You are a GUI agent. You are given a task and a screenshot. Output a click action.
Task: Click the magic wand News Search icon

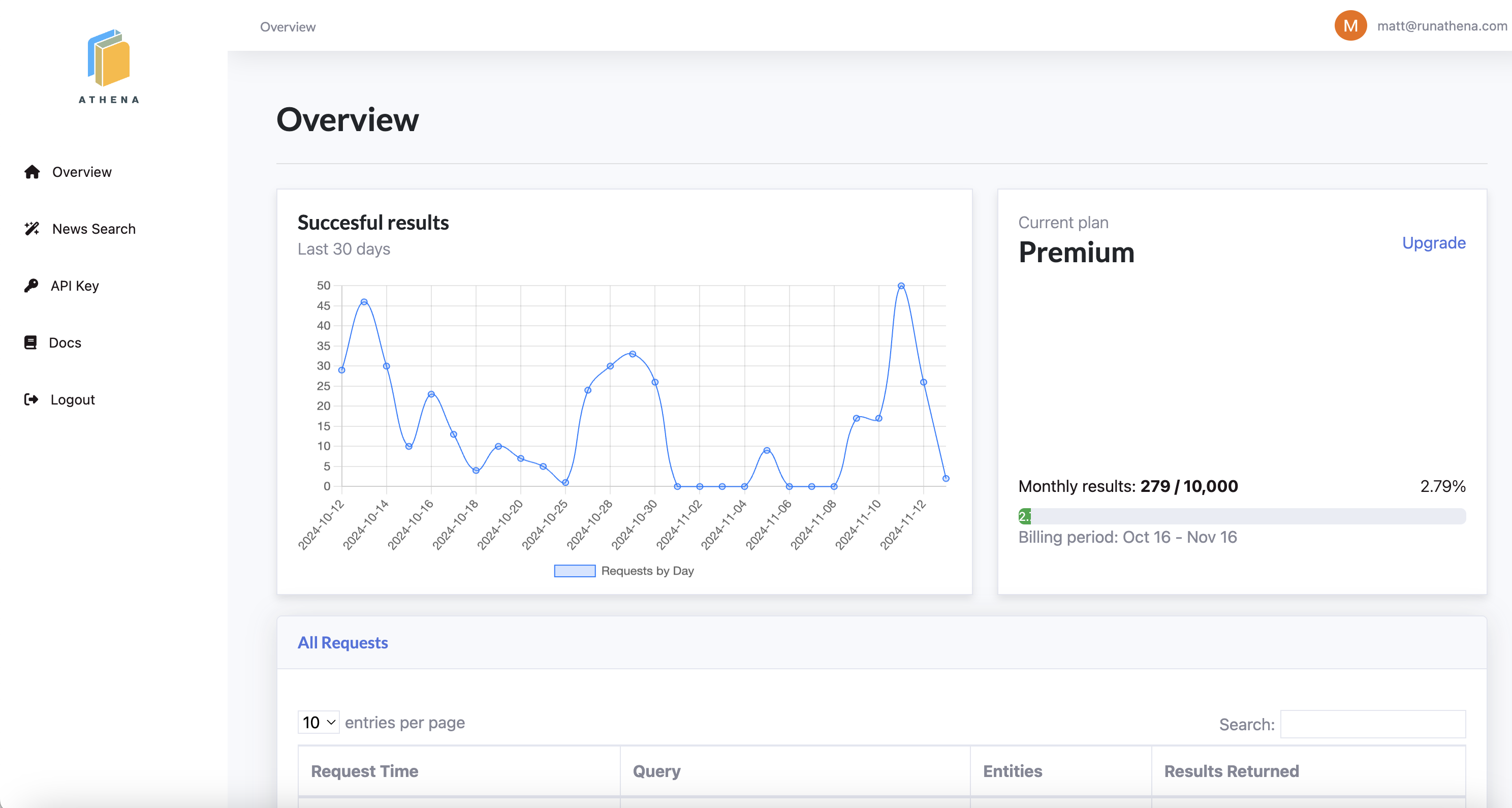pos(31,229)
